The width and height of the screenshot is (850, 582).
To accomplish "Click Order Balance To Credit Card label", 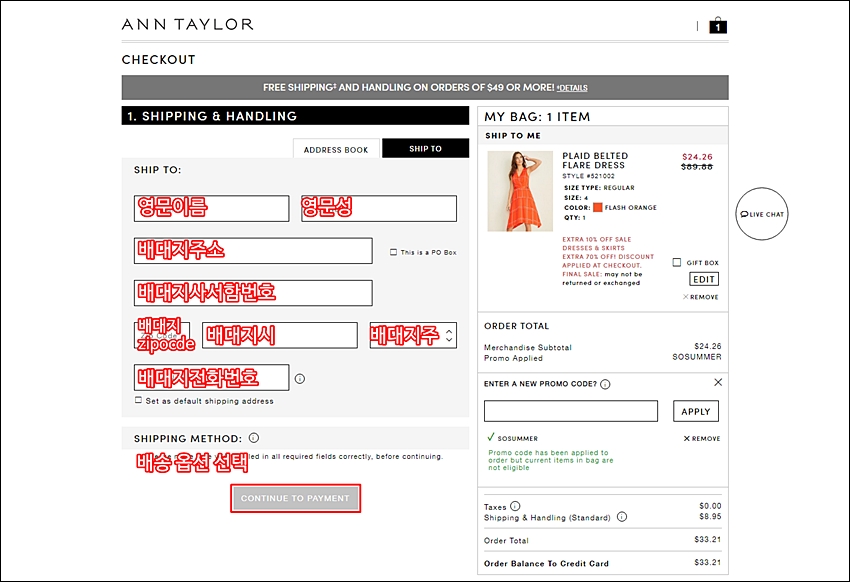I will [x=546, y=564].
